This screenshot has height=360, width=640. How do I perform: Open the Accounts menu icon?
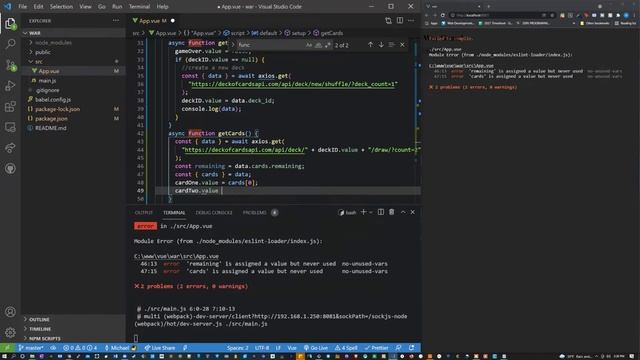click(10, 312)
